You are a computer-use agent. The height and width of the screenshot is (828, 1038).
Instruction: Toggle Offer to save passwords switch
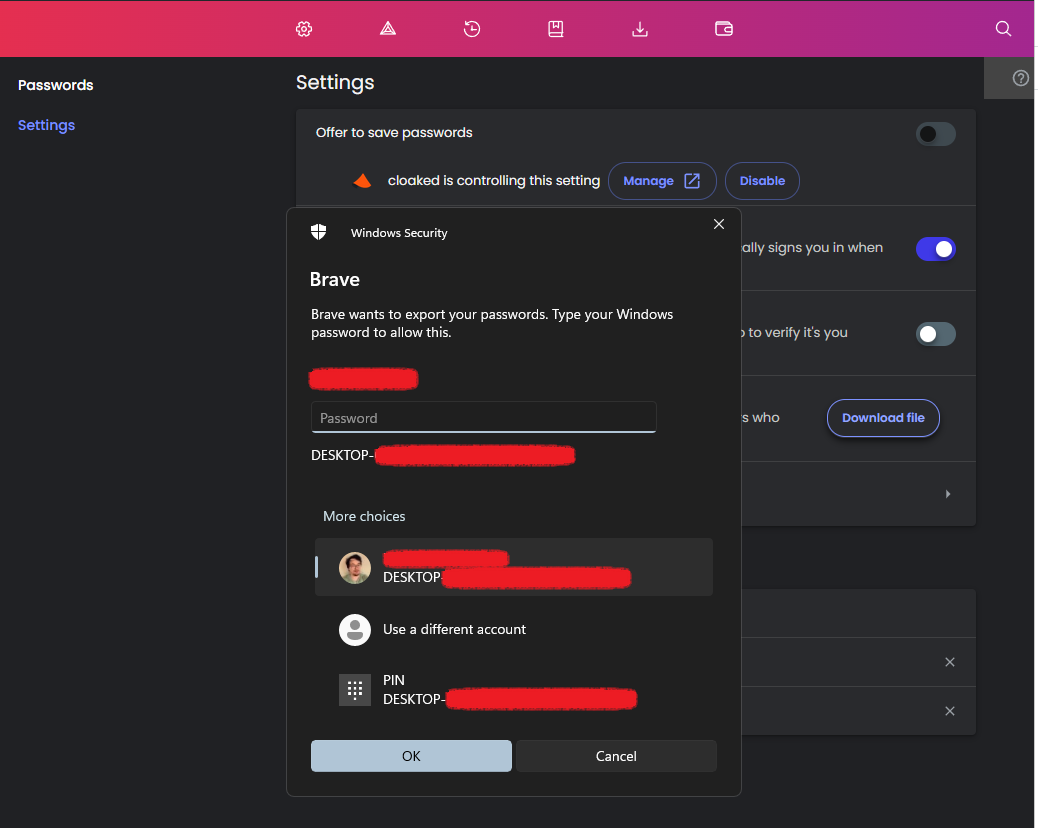pyautogui.click(x=935, y=134)
